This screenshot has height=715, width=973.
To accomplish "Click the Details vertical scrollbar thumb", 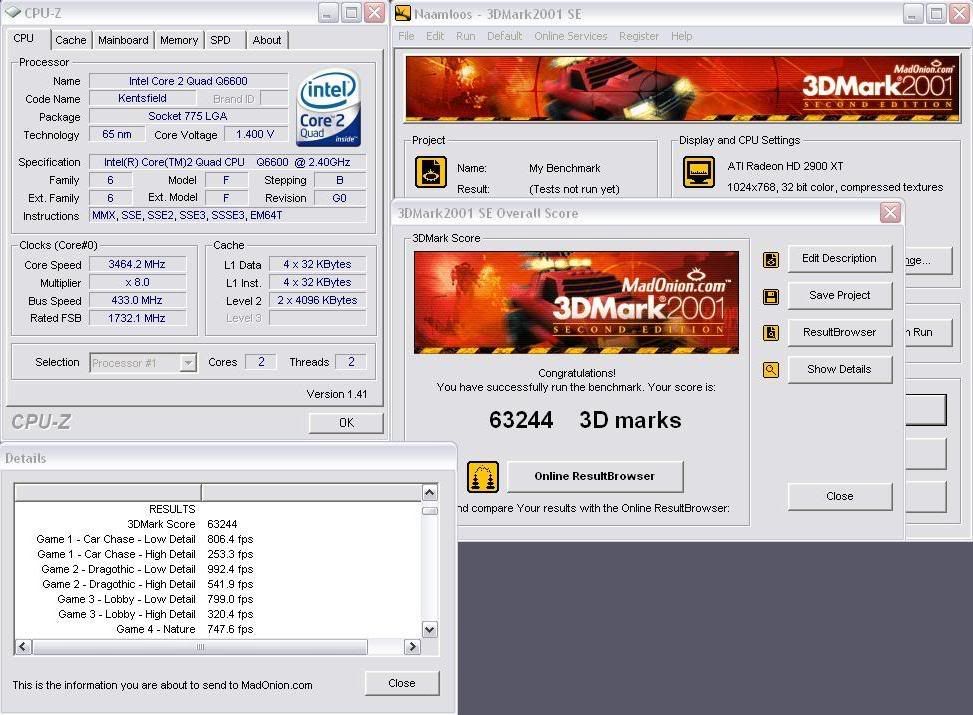I will tap(429, 511).
